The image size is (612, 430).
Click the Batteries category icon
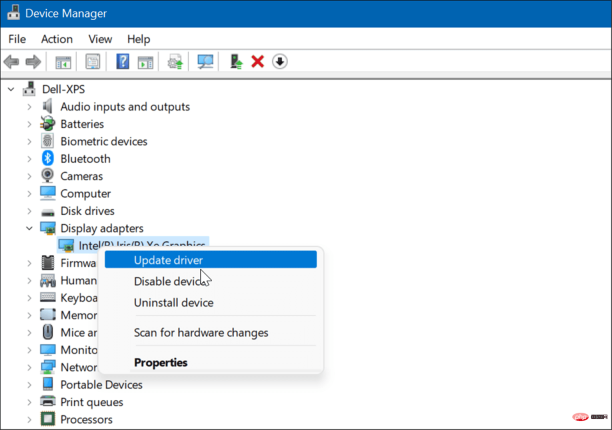(48, 124)
